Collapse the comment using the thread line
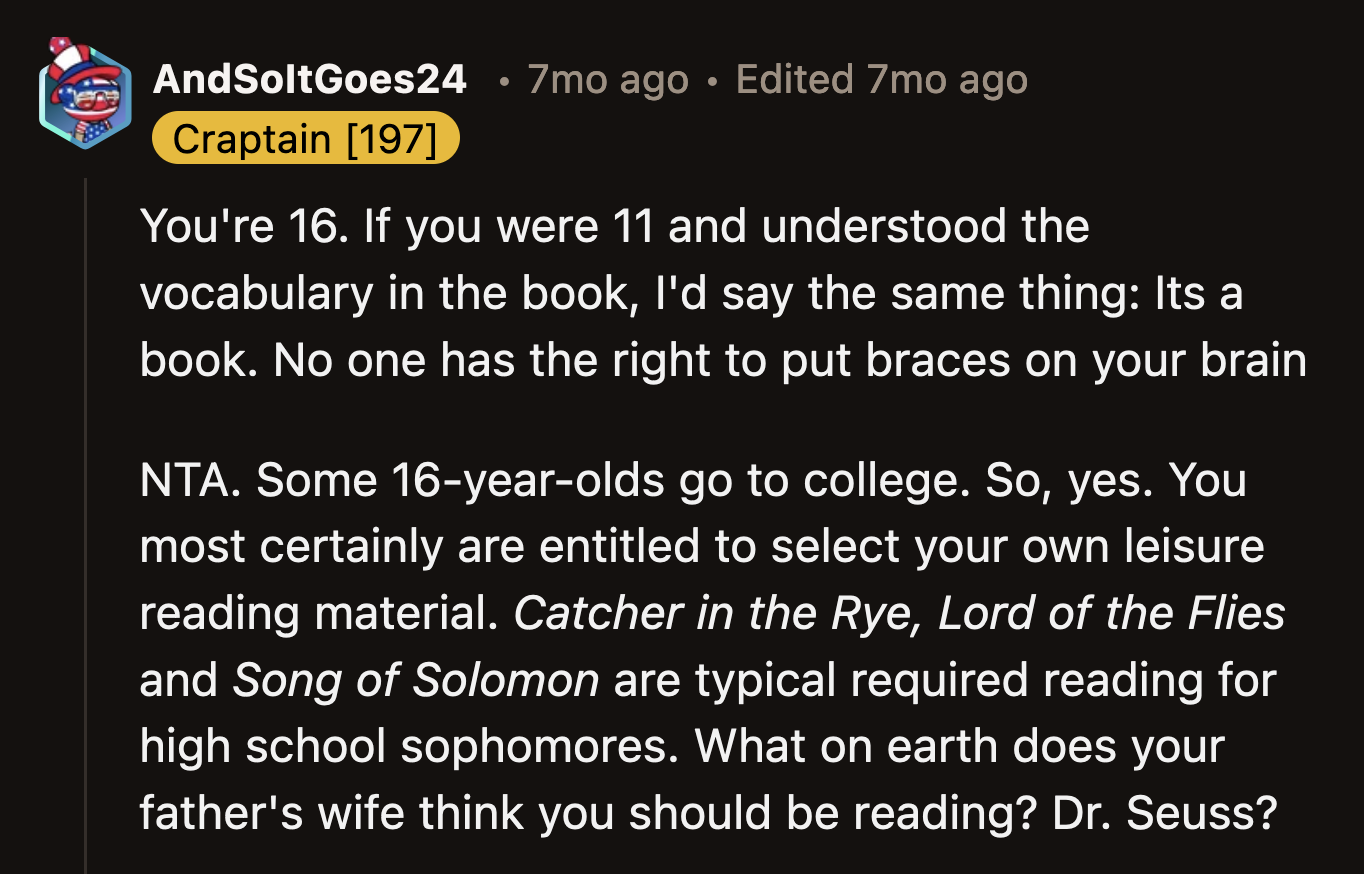The image size is (1364, 874). pyautogui.click(x=85, y=500)
